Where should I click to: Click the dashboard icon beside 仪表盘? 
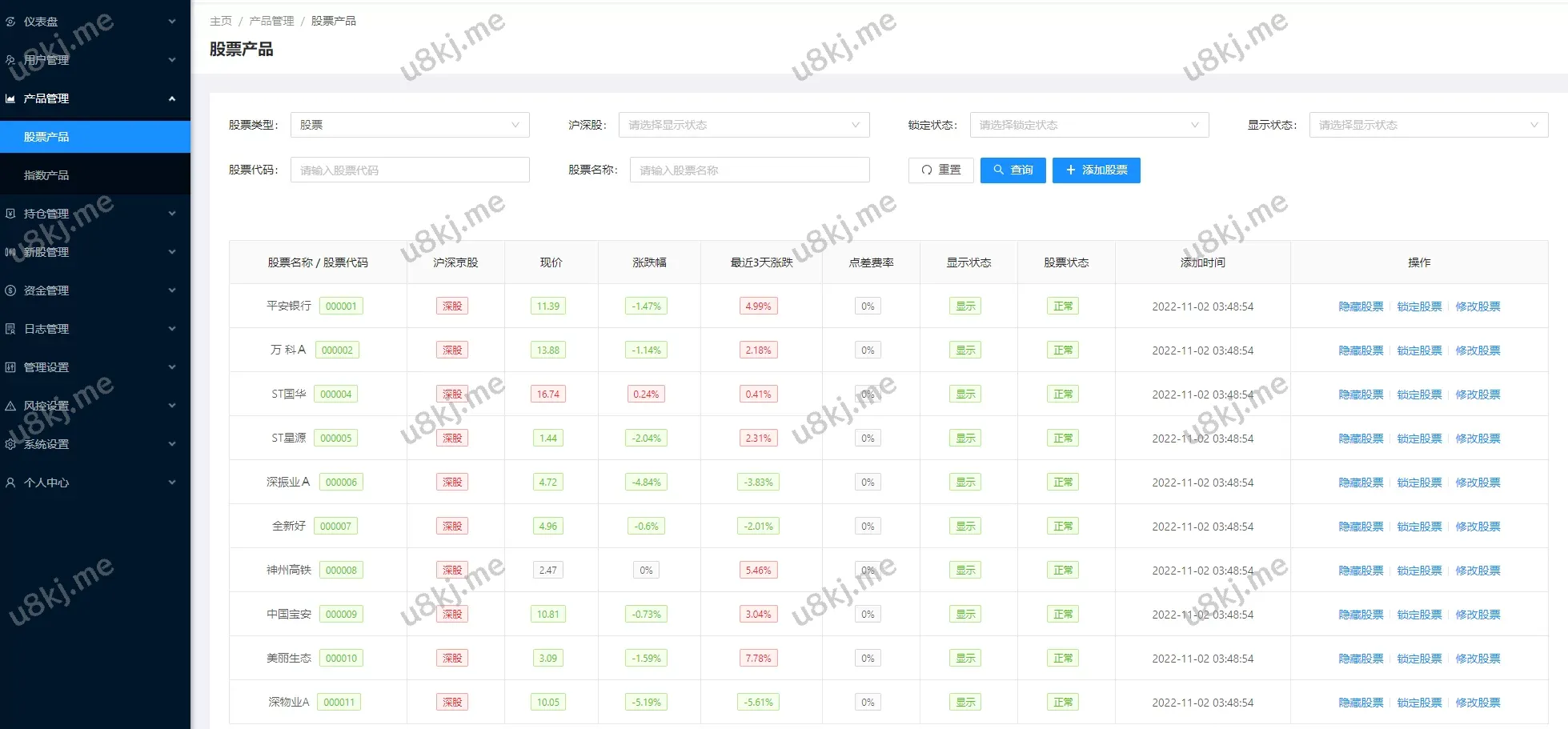pos(10,22)
